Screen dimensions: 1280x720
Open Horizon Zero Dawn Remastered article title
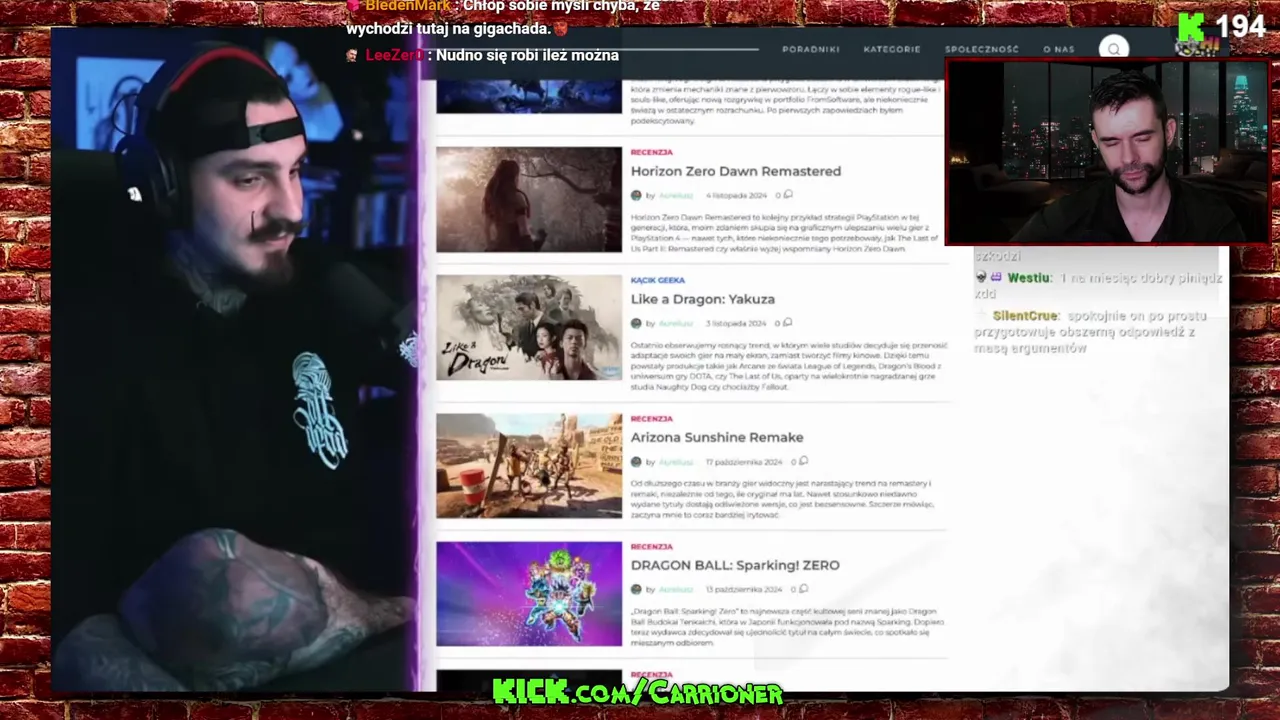736,171
